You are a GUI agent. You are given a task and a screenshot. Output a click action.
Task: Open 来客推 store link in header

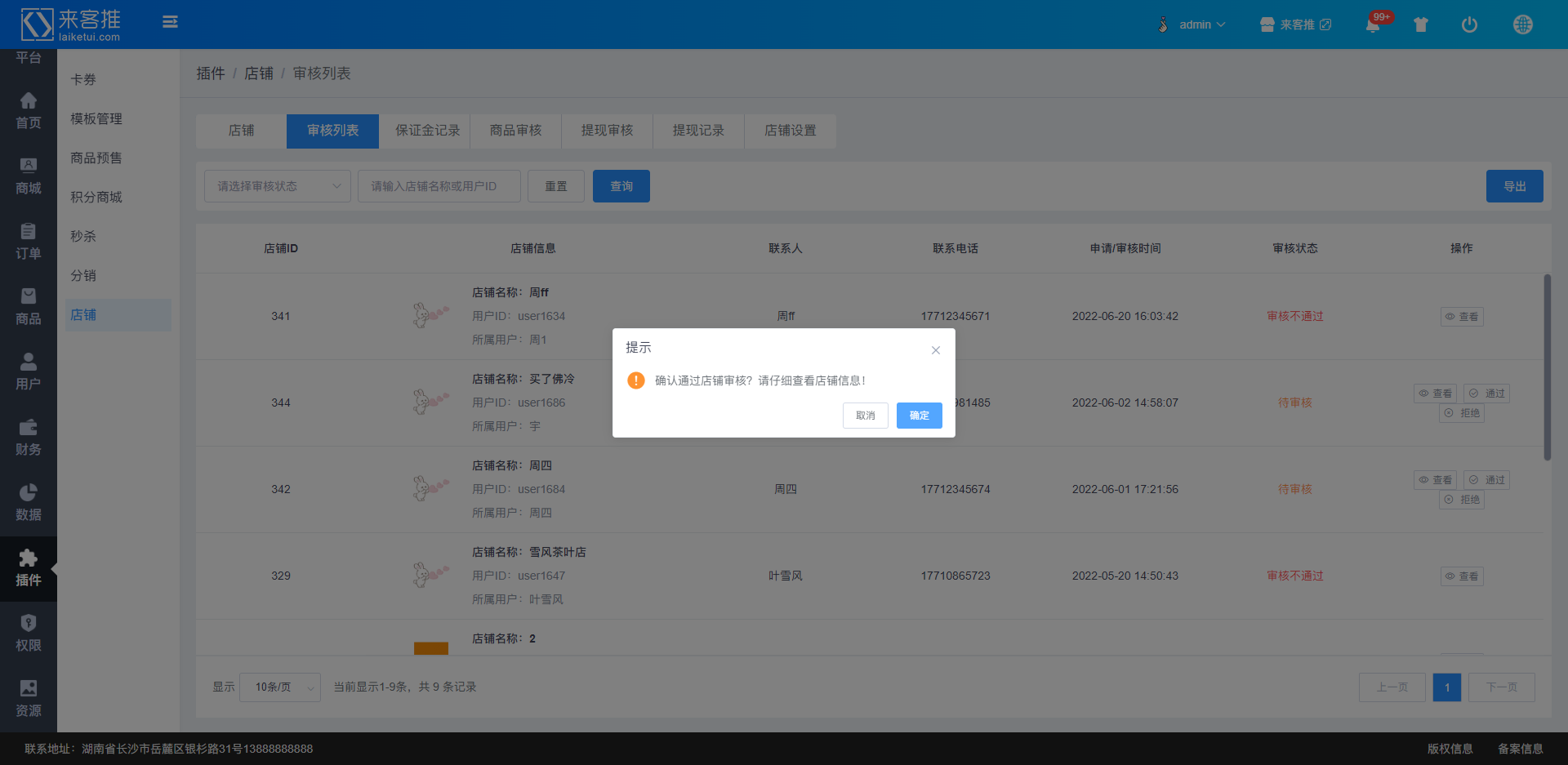(1296, 24)
